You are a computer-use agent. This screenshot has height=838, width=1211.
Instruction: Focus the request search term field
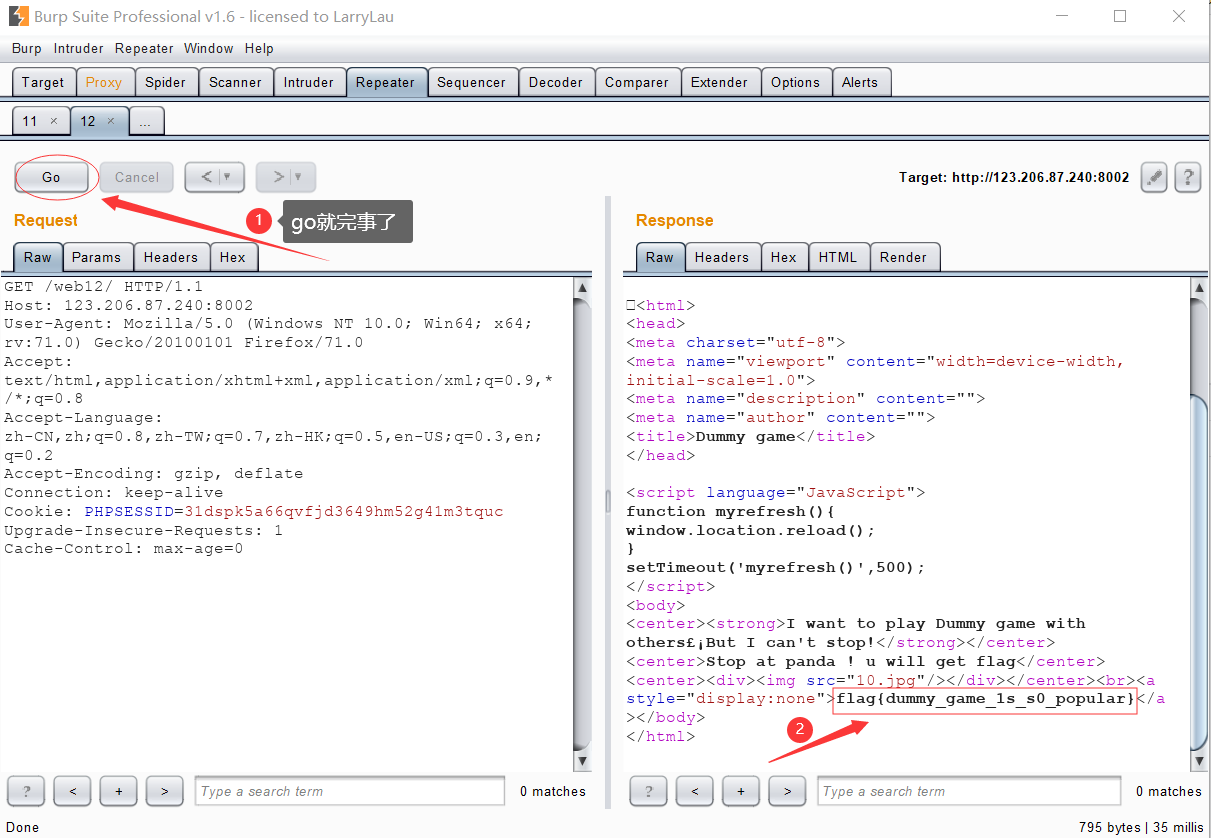[x=350, y=791]
